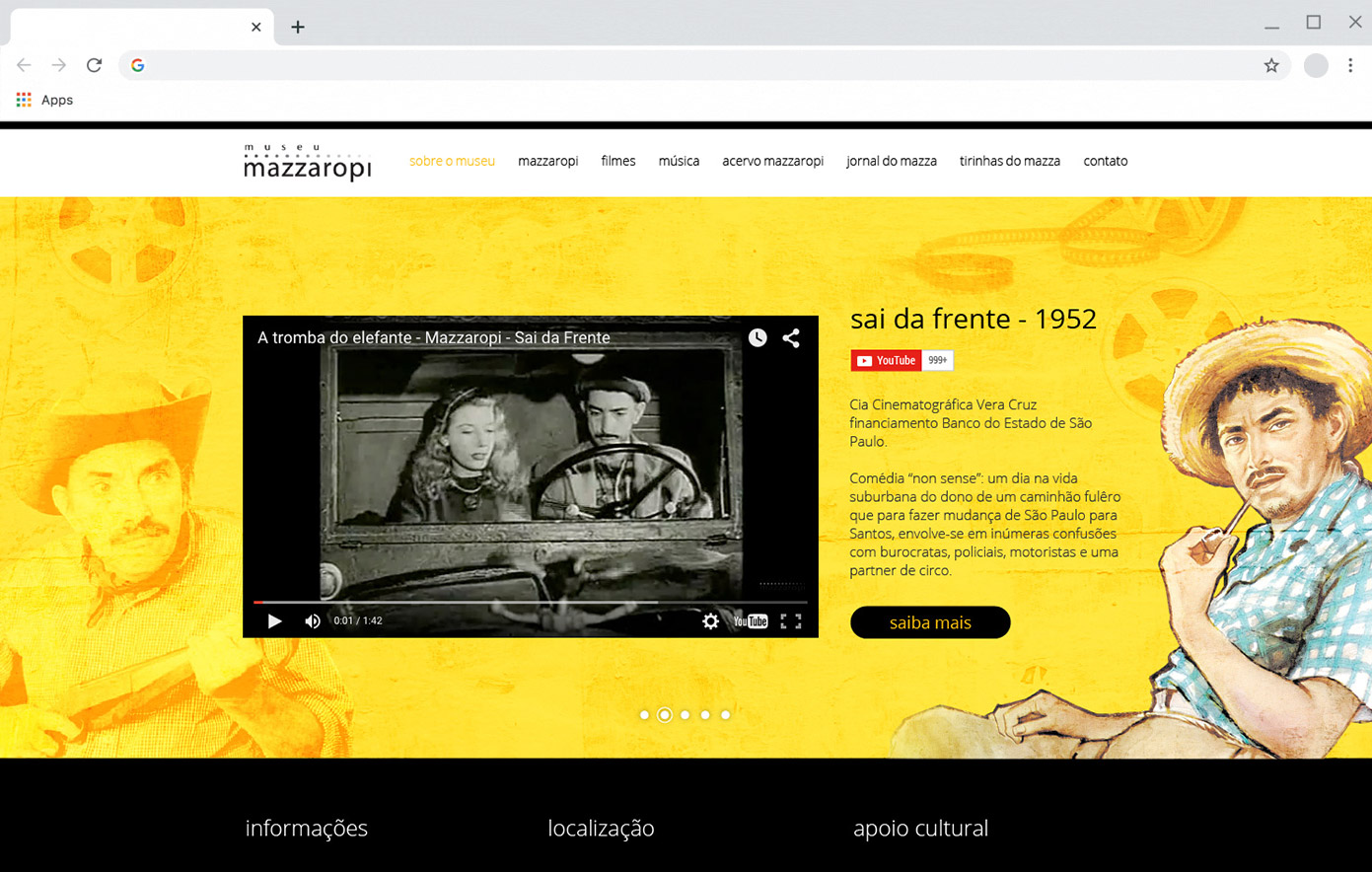Bookmark this page with star icon
The width and height of the screenshot is (1372, 872).
click(x=1271, y=65)
